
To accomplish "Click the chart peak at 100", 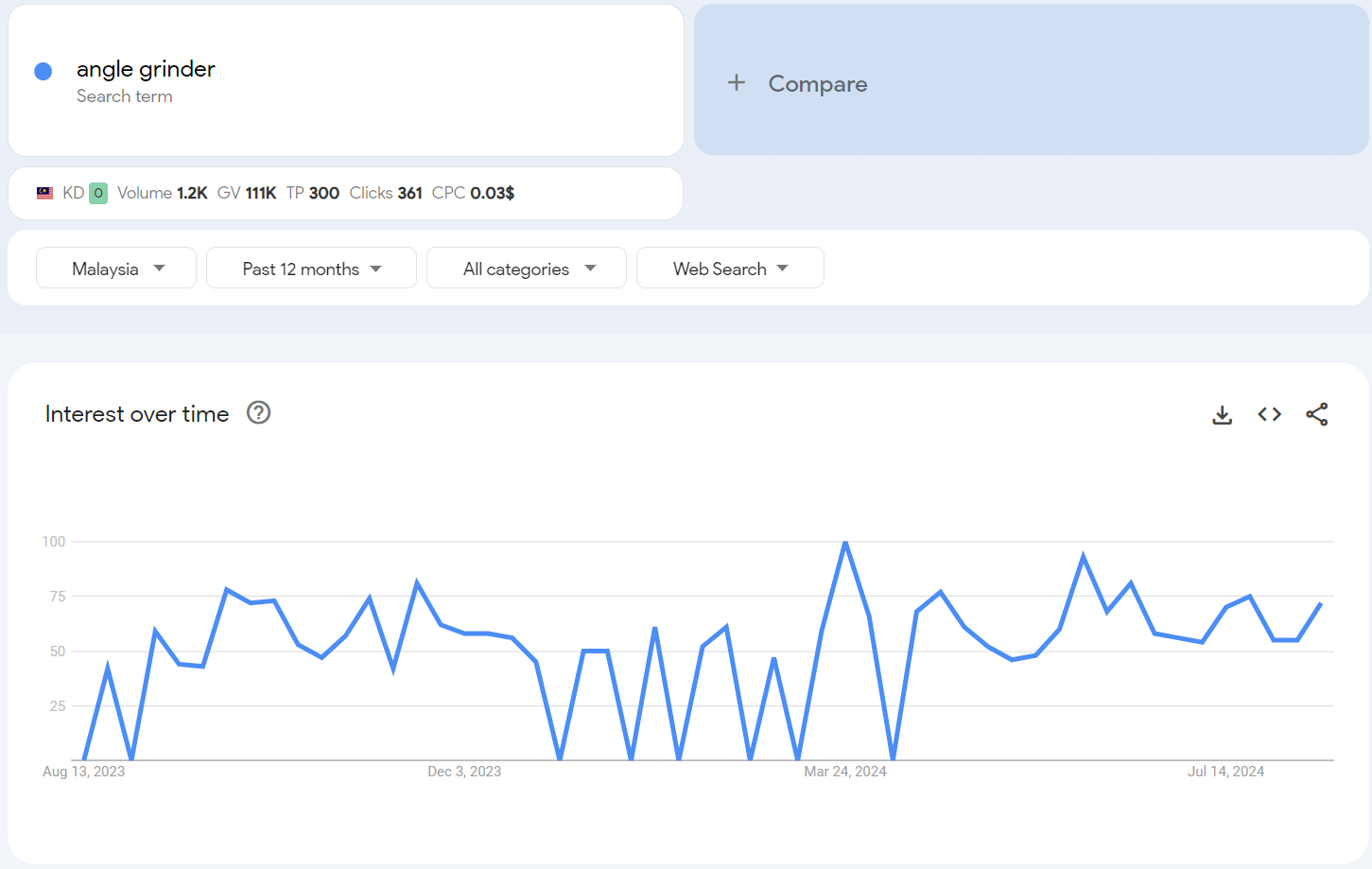I will [x=845, y=543].
